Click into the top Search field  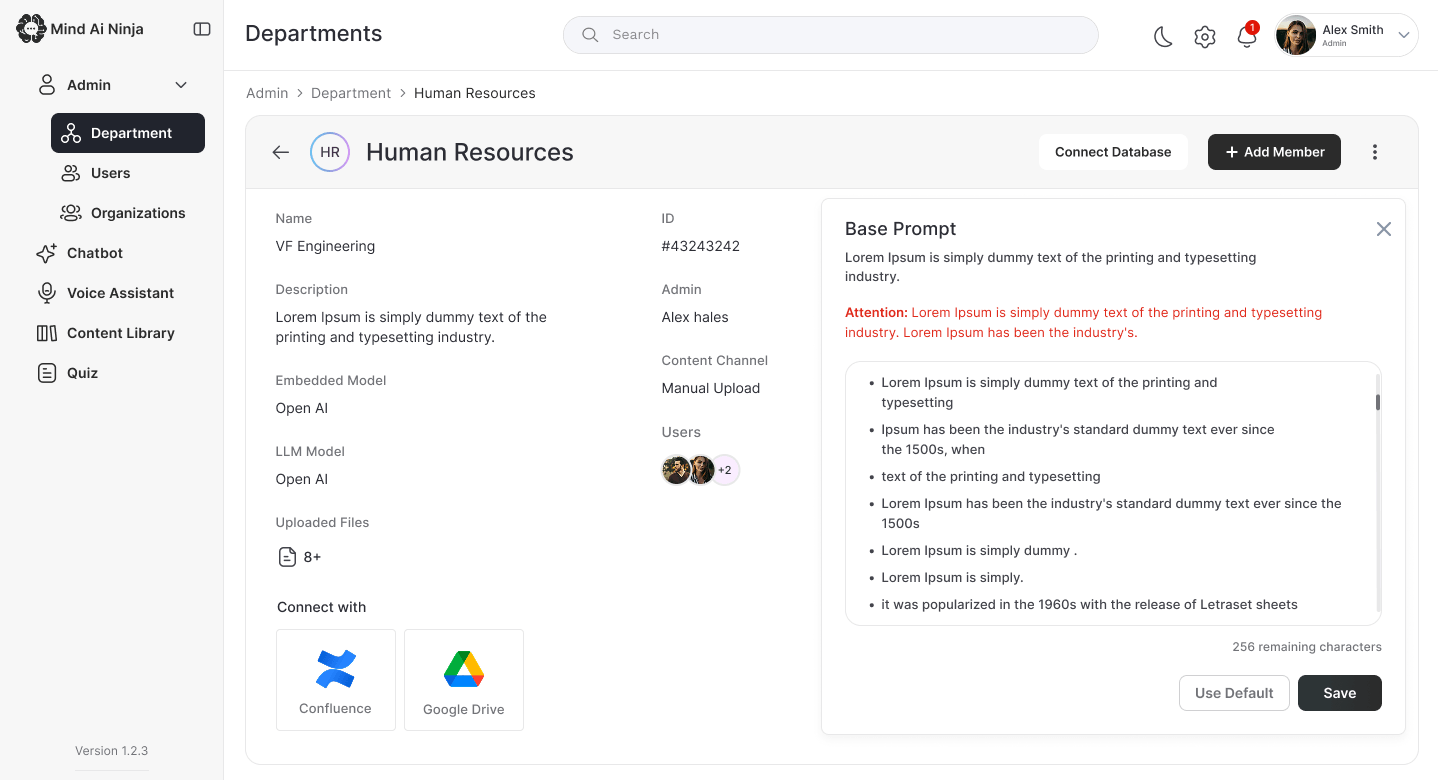click(831, 35)
